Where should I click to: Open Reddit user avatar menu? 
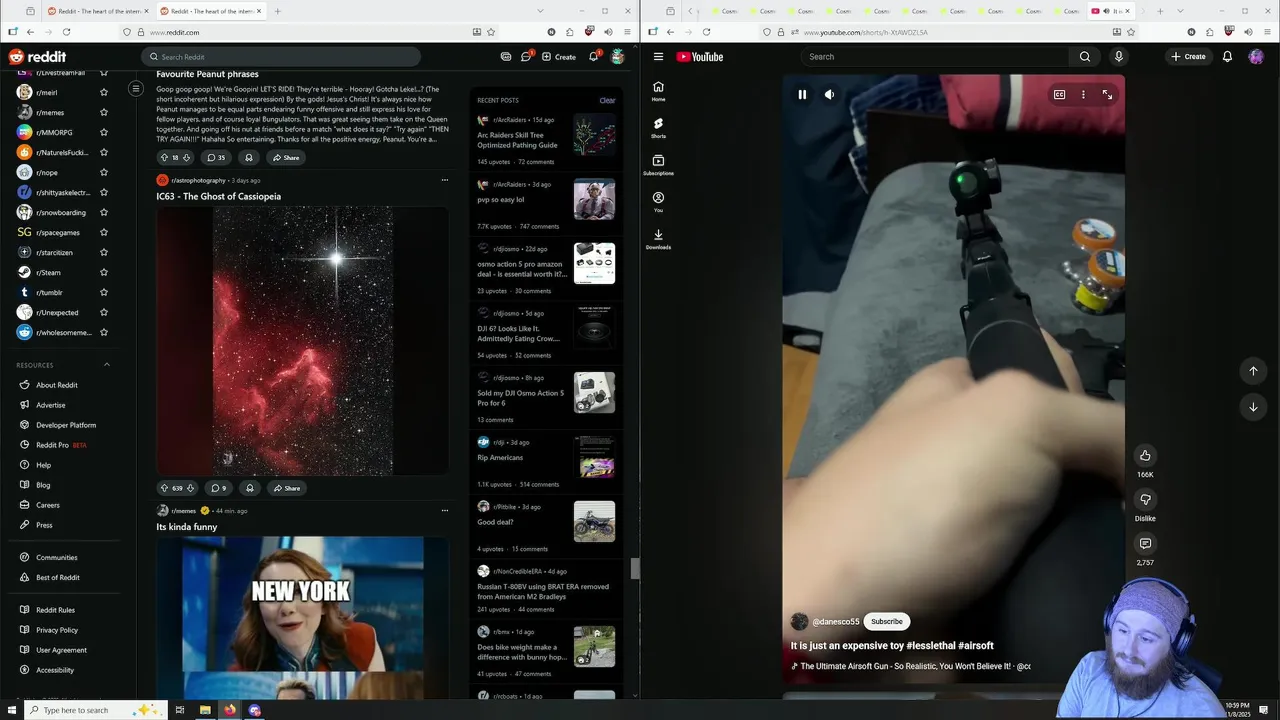click(x=618, y=57)
